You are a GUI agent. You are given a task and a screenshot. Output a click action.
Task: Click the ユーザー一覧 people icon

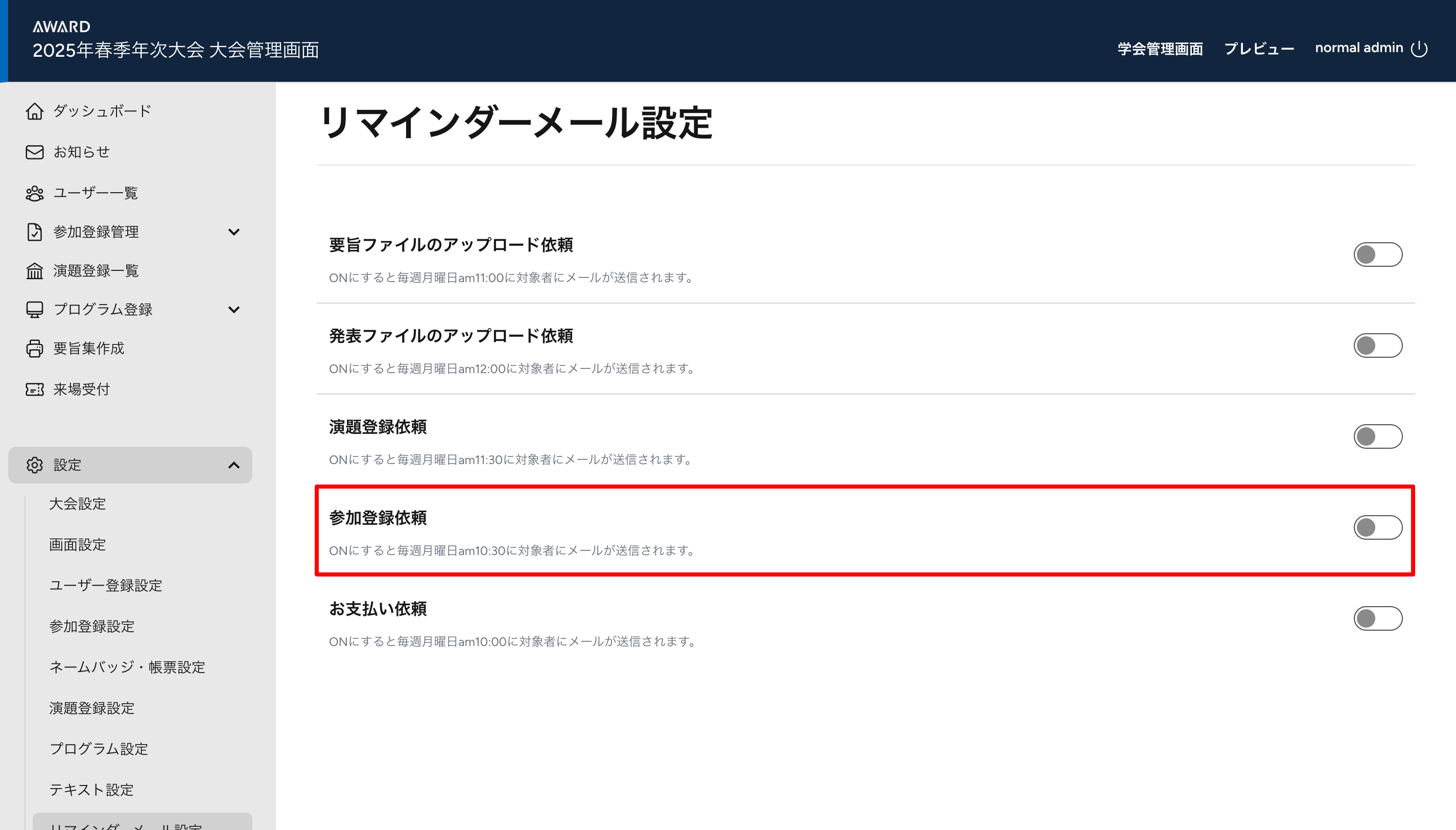click(34, 193)
